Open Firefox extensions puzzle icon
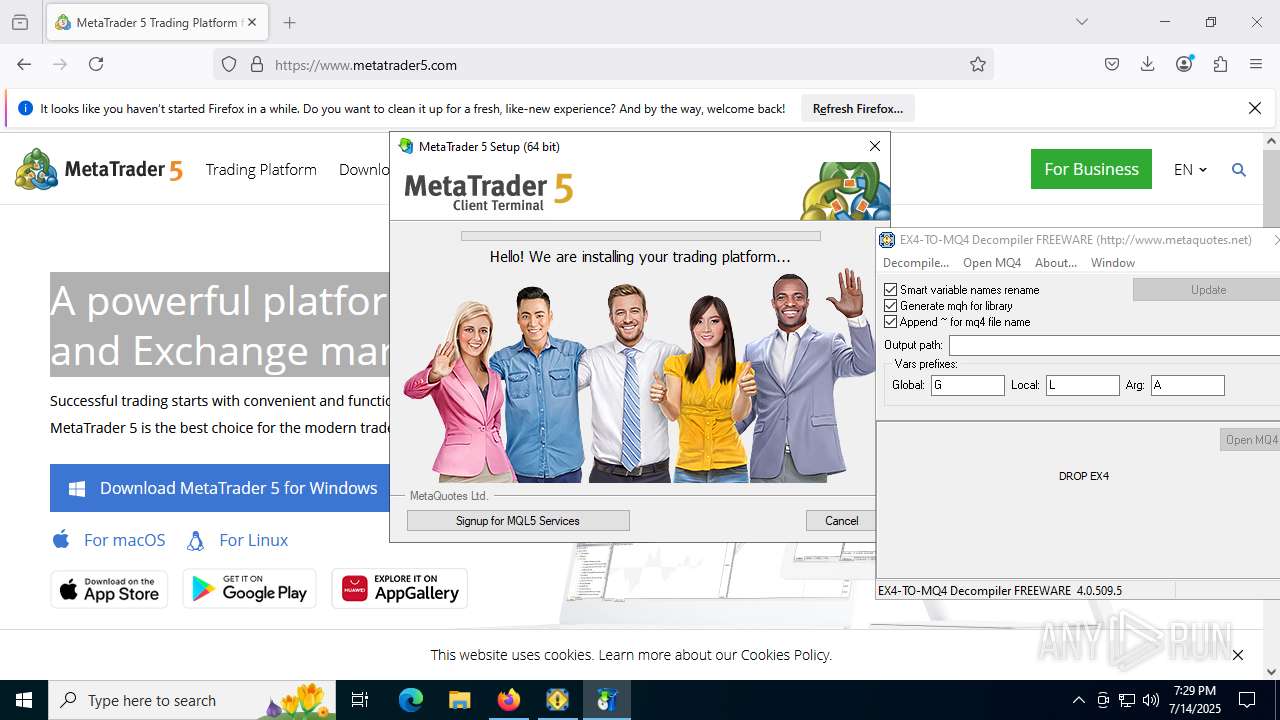Viewport: 1280px width, 720px height. tap(1220, 64)
